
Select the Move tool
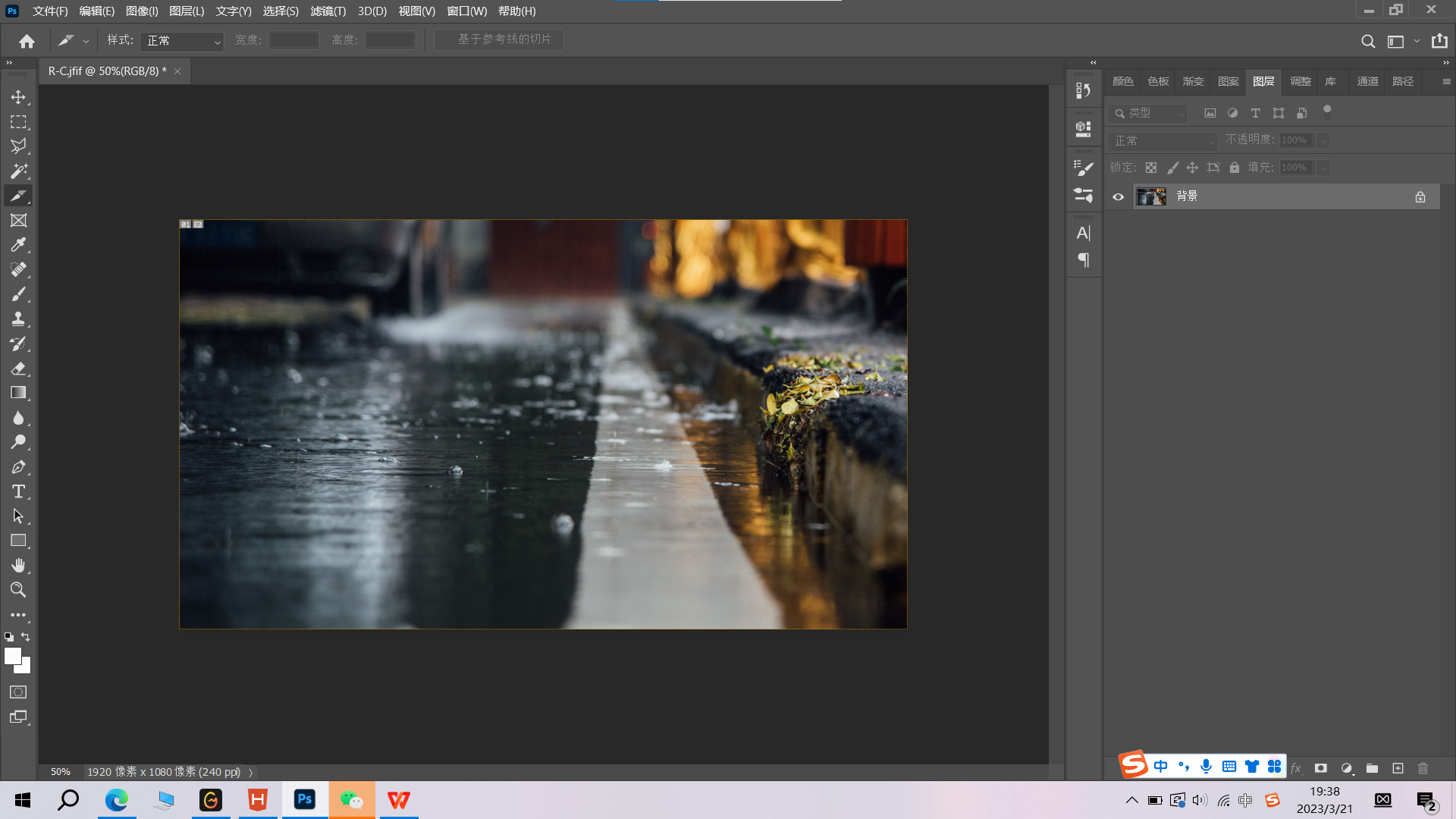(18, 97)
